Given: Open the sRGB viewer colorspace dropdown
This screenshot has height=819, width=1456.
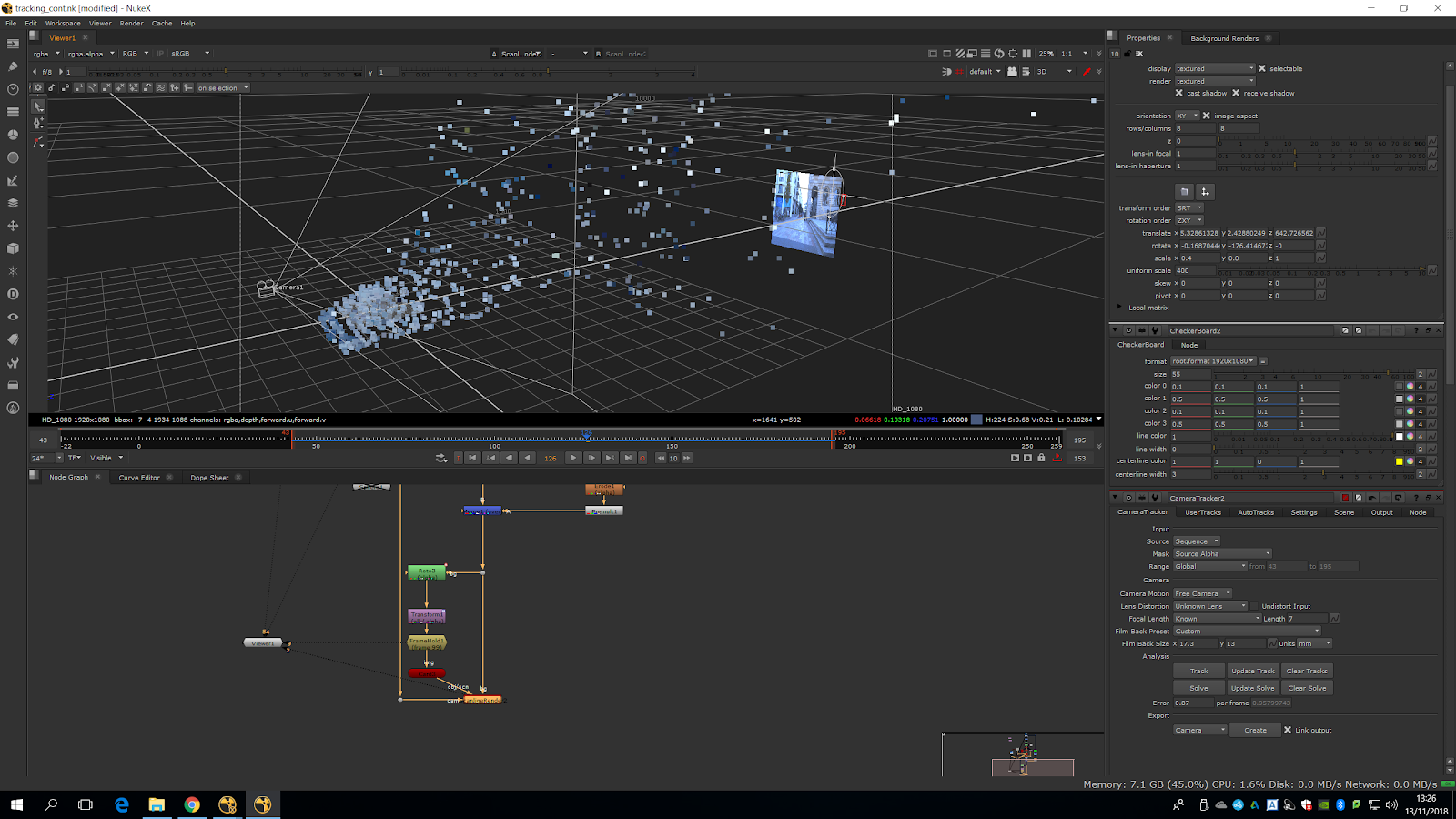Looking at the screenshot, I should coord(190,54).
